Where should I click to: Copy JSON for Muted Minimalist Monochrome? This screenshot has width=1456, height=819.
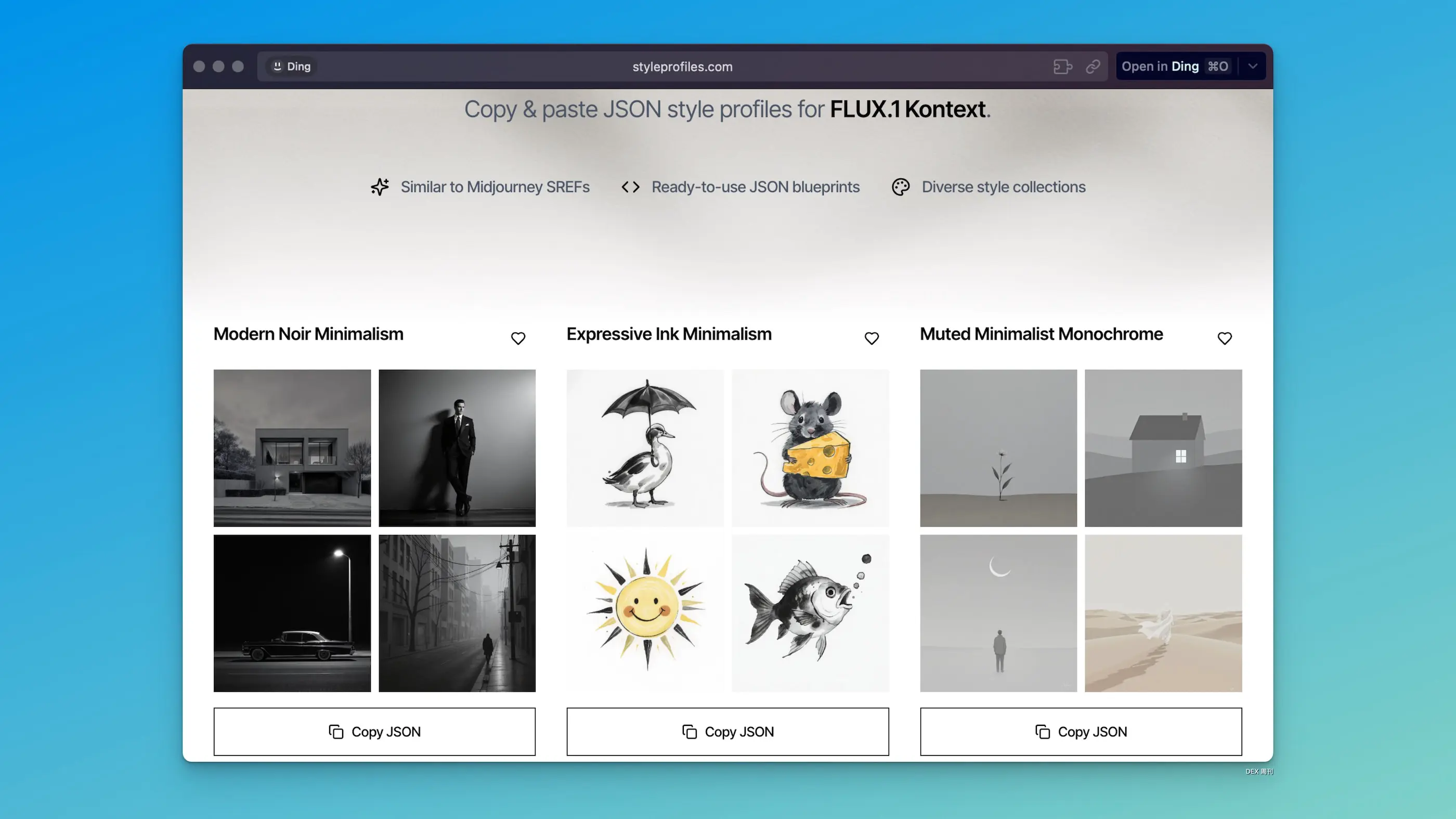pyautogui.click(x=1081, y=732)
